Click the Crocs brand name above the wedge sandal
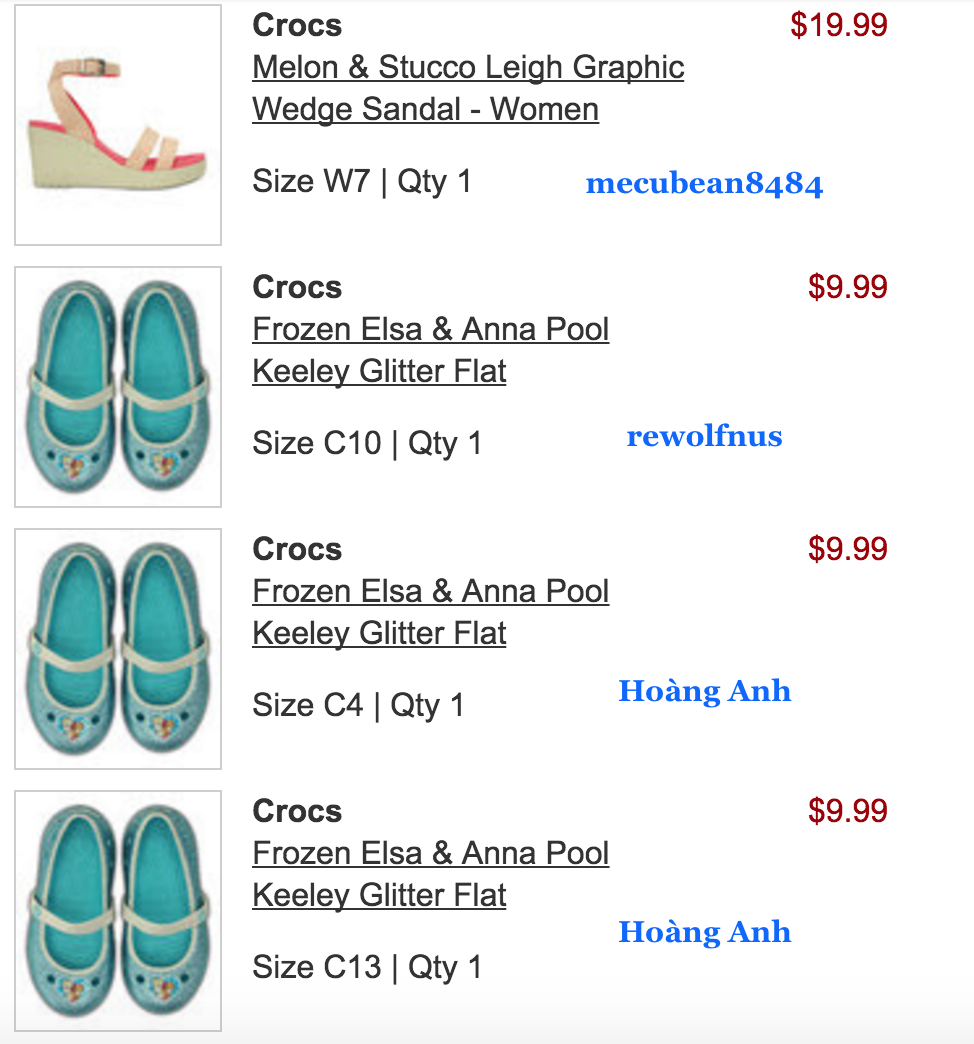This screenshot has width=974, height=1044. point(297,25)
